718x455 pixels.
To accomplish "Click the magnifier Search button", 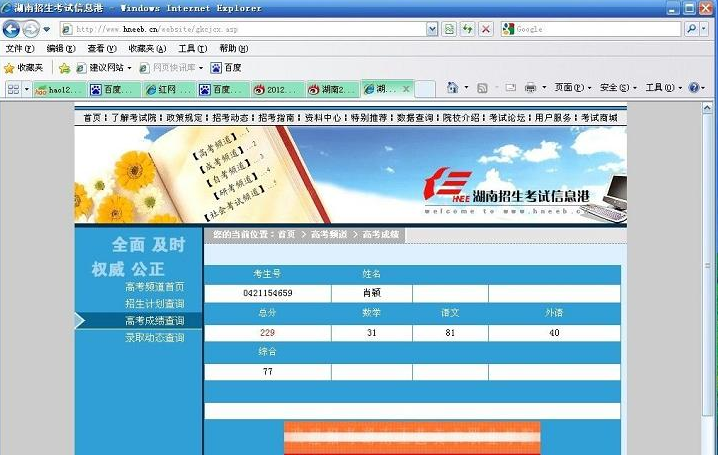I will pyautogui.click(x=691, y=29).
